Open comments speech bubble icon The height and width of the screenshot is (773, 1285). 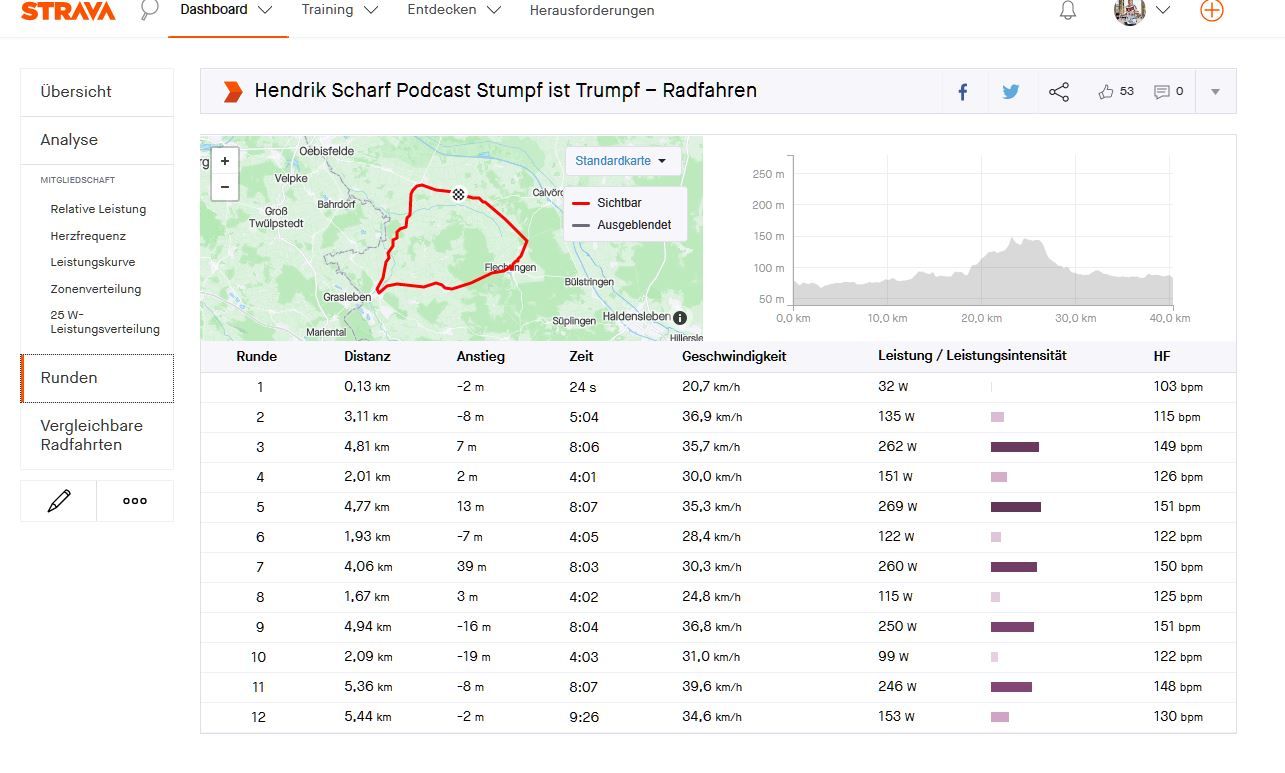1162,92
